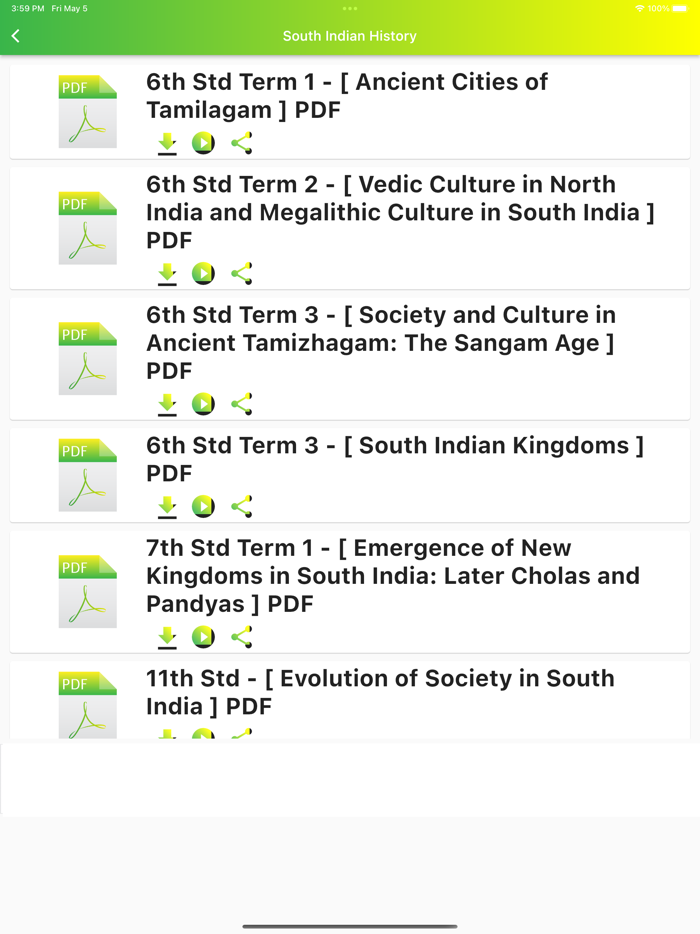Play the South Indian Kingdoms audio
The width and height of the screenshot is (700, 934).
[203, 506]
